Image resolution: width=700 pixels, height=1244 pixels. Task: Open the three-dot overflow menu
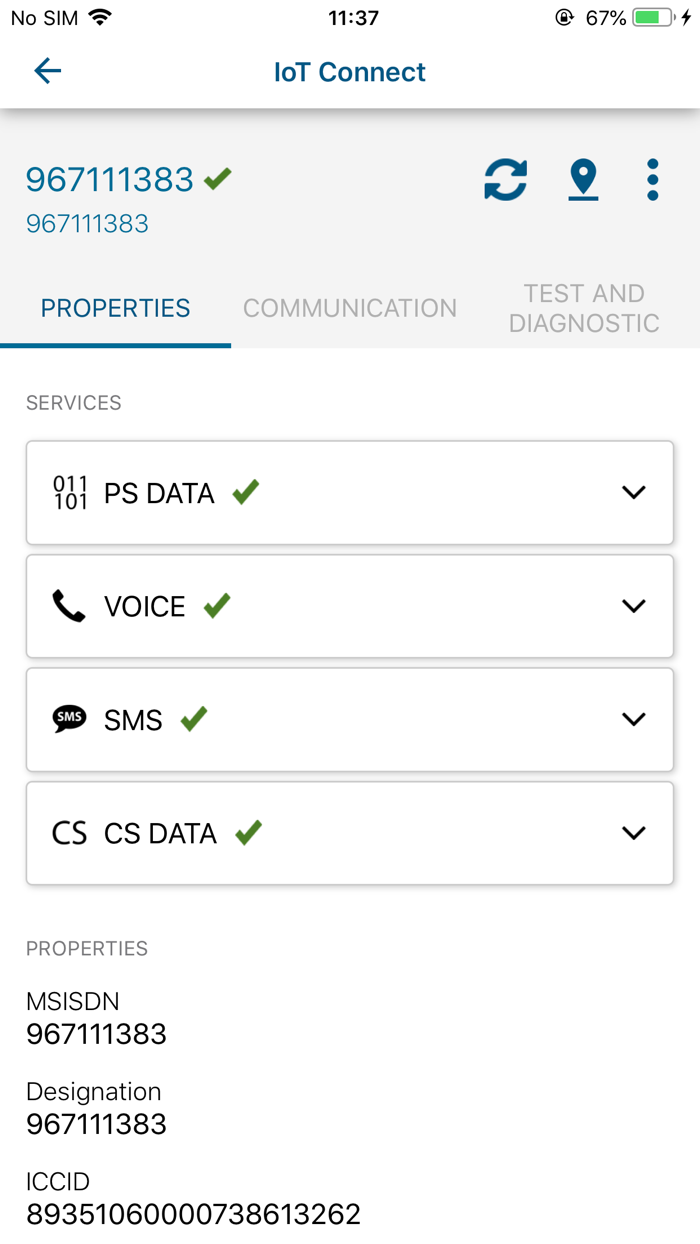[652, 180]
